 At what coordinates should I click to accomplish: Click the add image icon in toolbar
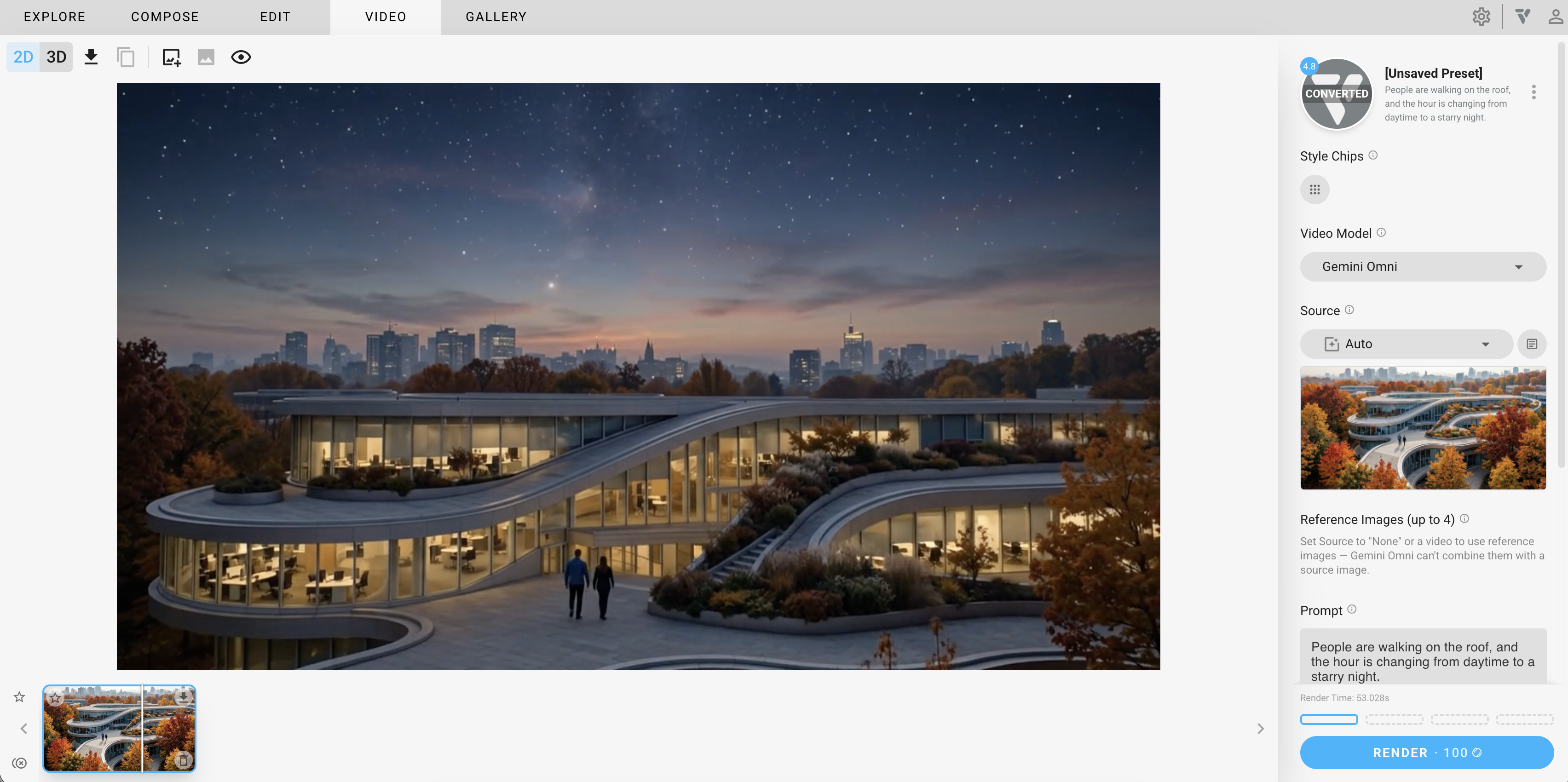172,58
